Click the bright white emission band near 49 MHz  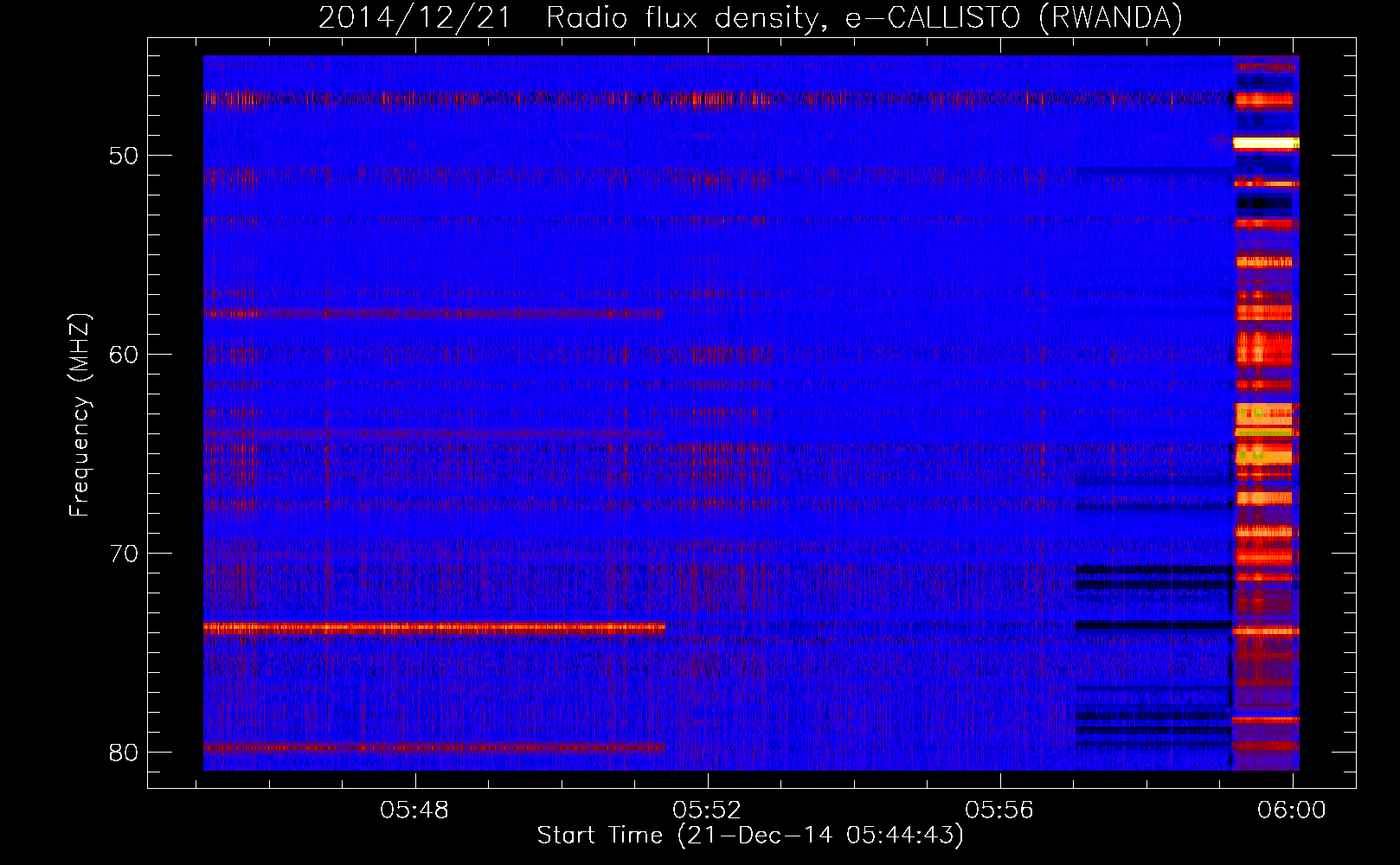1266,143
